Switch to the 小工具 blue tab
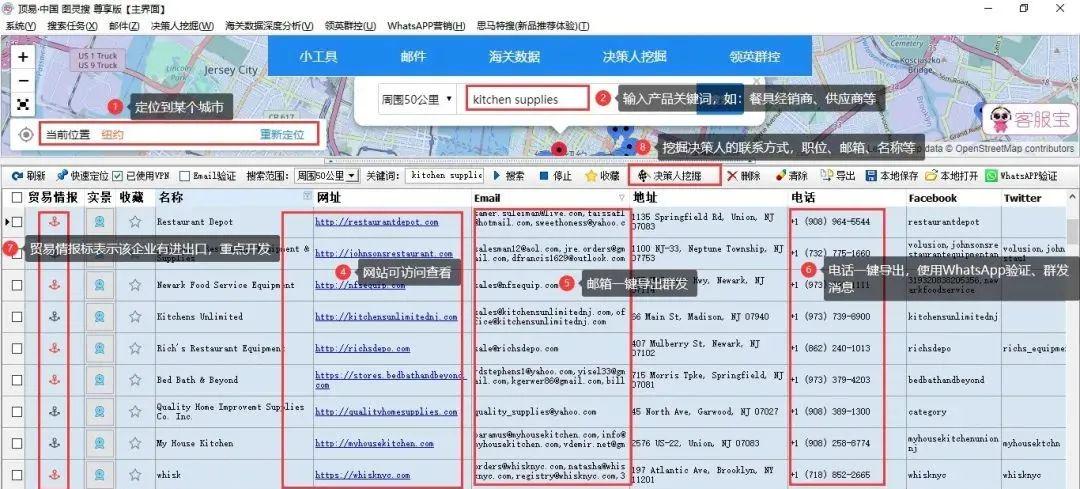Screen dimensions: 1080x489 (318, 56)
